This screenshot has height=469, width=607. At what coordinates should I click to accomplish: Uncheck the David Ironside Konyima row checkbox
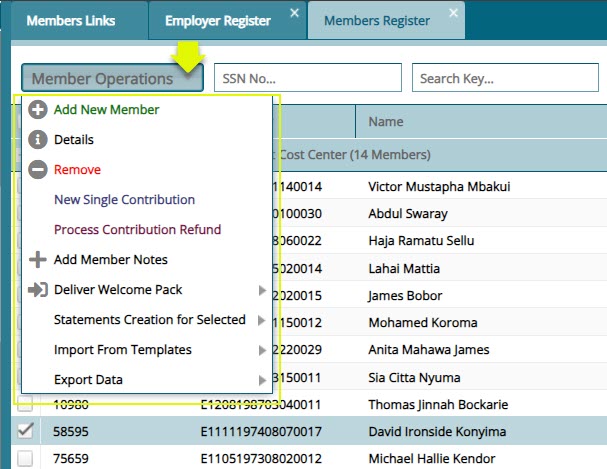pyautogui.click(x=26, y=430)
